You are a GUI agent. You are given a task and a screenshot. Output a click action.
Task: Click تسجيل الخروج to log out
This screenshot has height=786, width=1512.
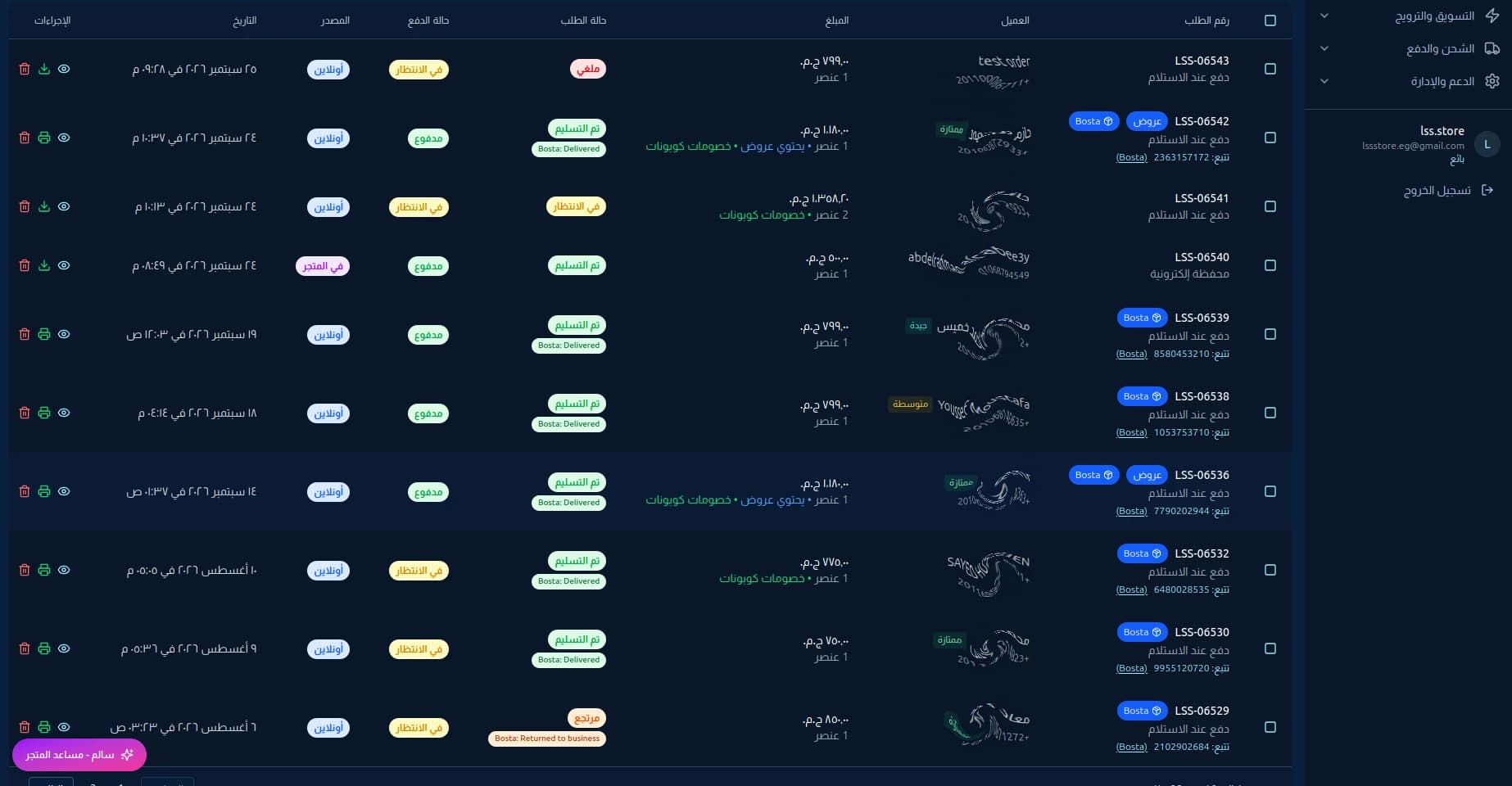1437,191
